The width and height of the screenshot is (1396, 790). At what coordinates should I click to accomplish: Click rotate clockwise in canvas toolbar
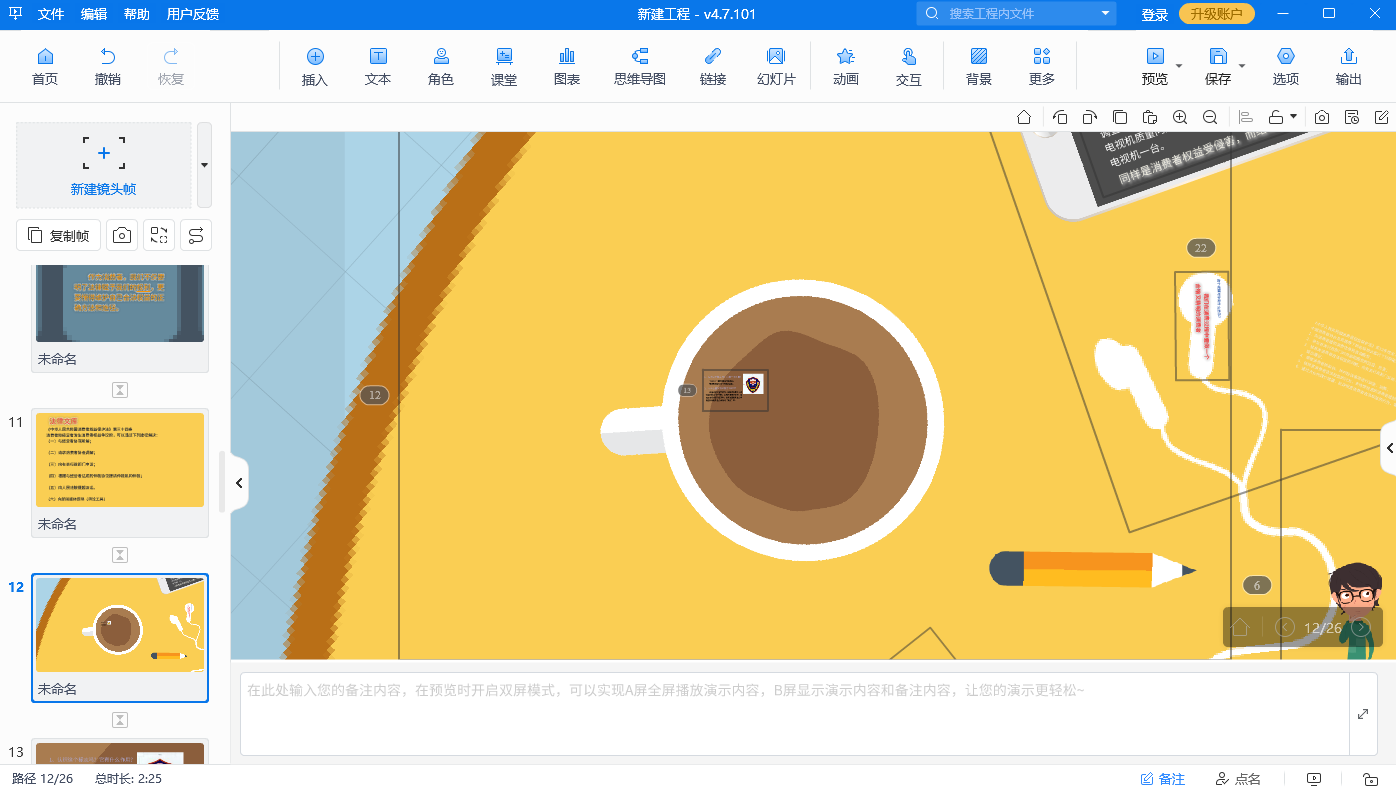tap(1090, 117)
